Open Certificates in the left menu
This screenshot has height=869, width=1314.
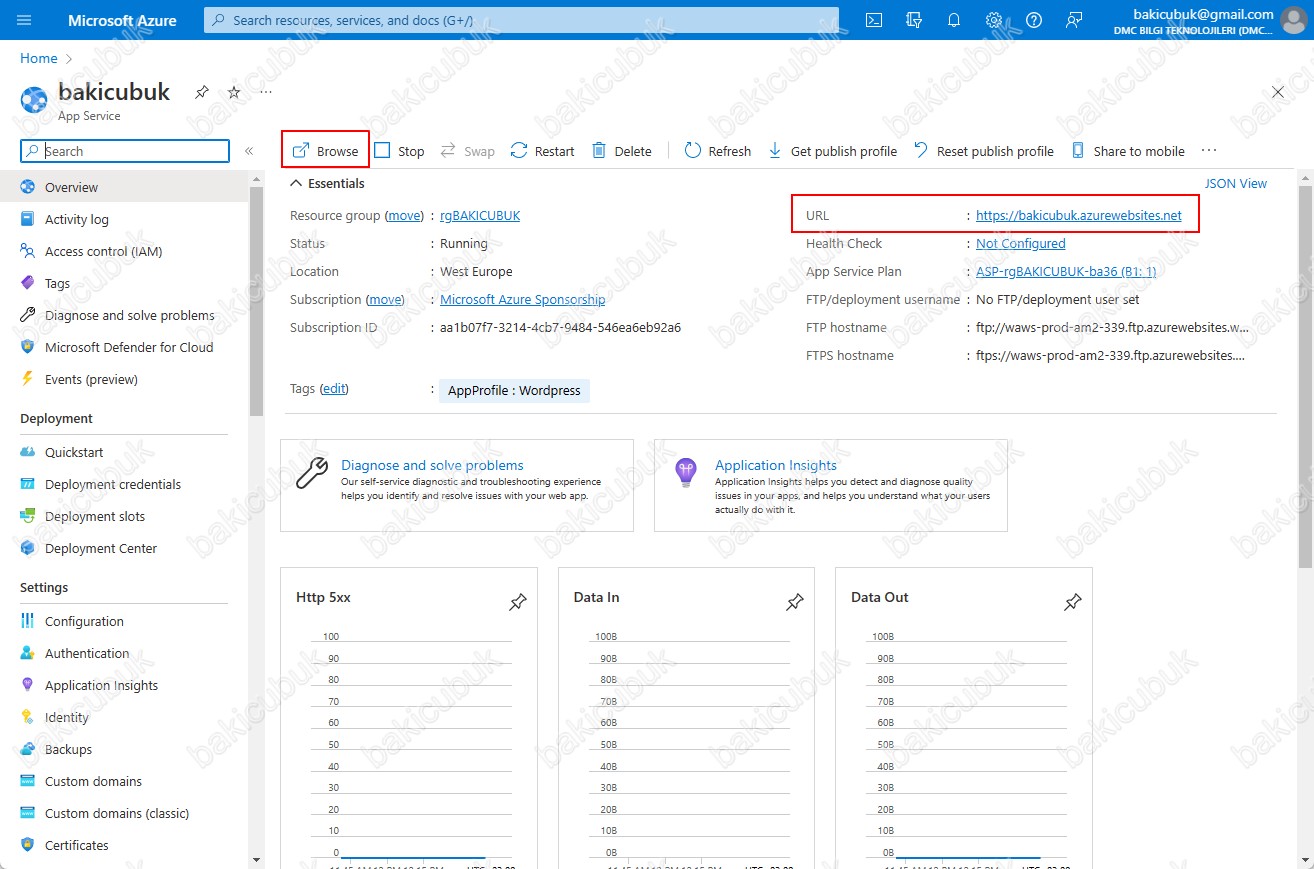124,845
